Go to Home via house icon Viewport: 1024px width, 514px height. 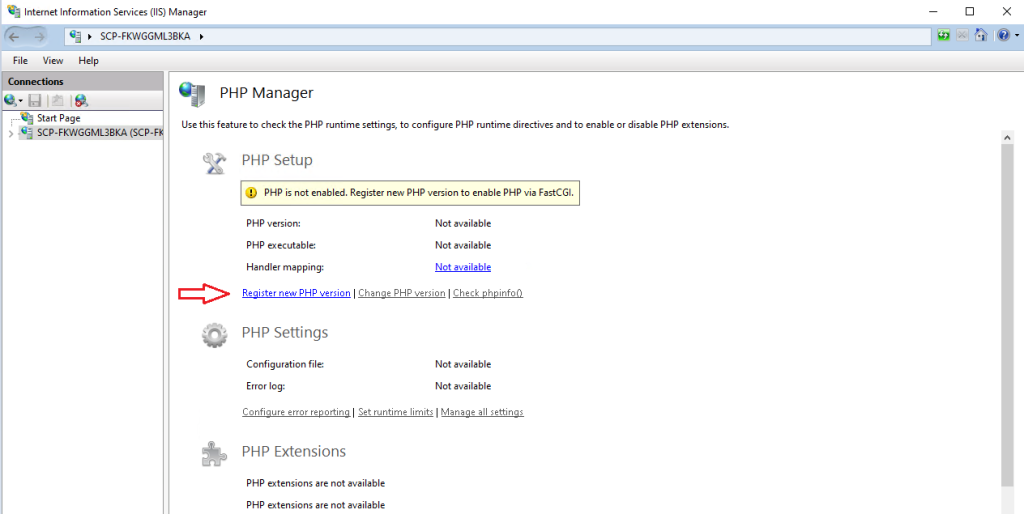coord(980,36)
